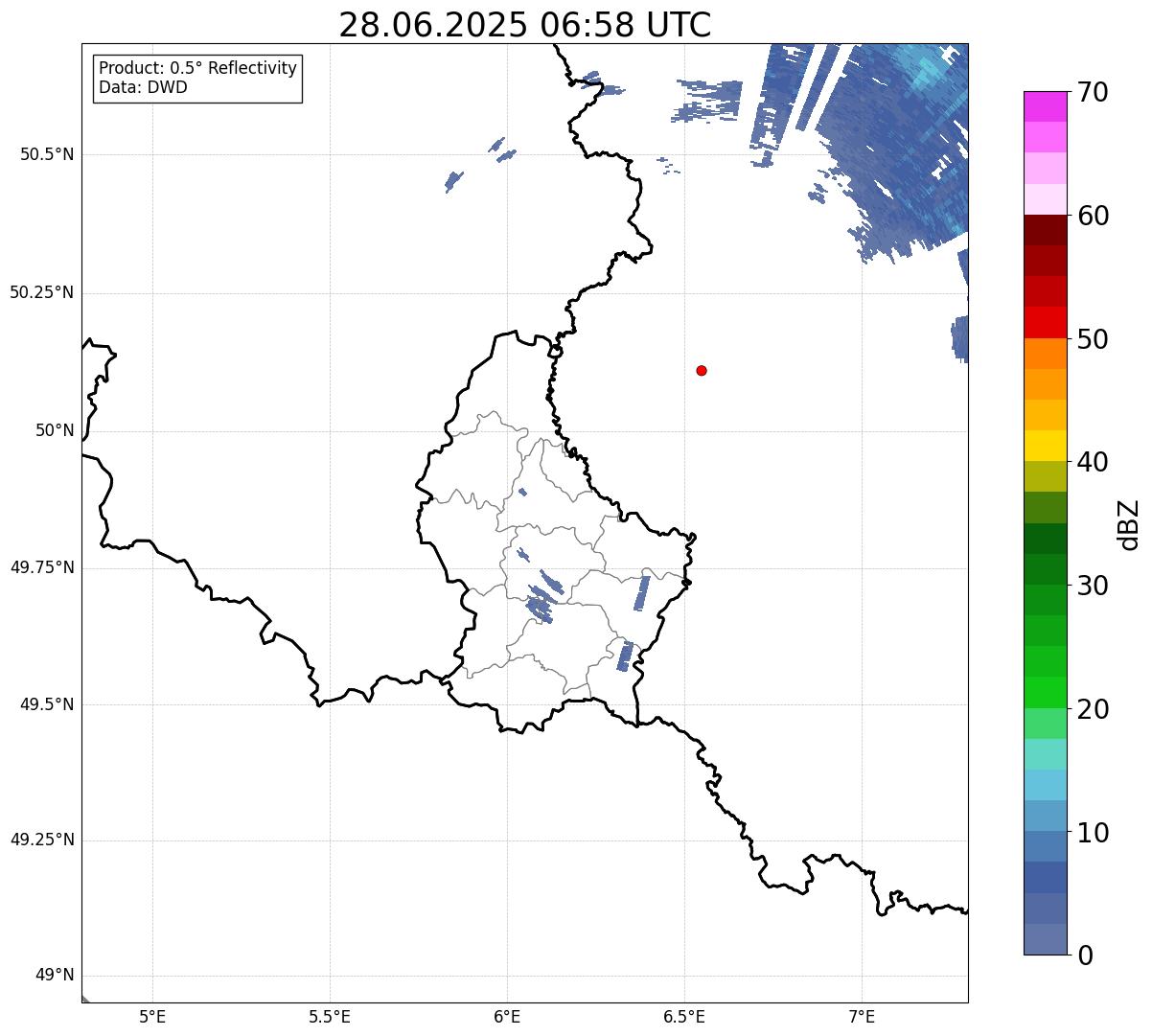Click the colorbar tick label 70
1152x1036 pixels.
1093,92
